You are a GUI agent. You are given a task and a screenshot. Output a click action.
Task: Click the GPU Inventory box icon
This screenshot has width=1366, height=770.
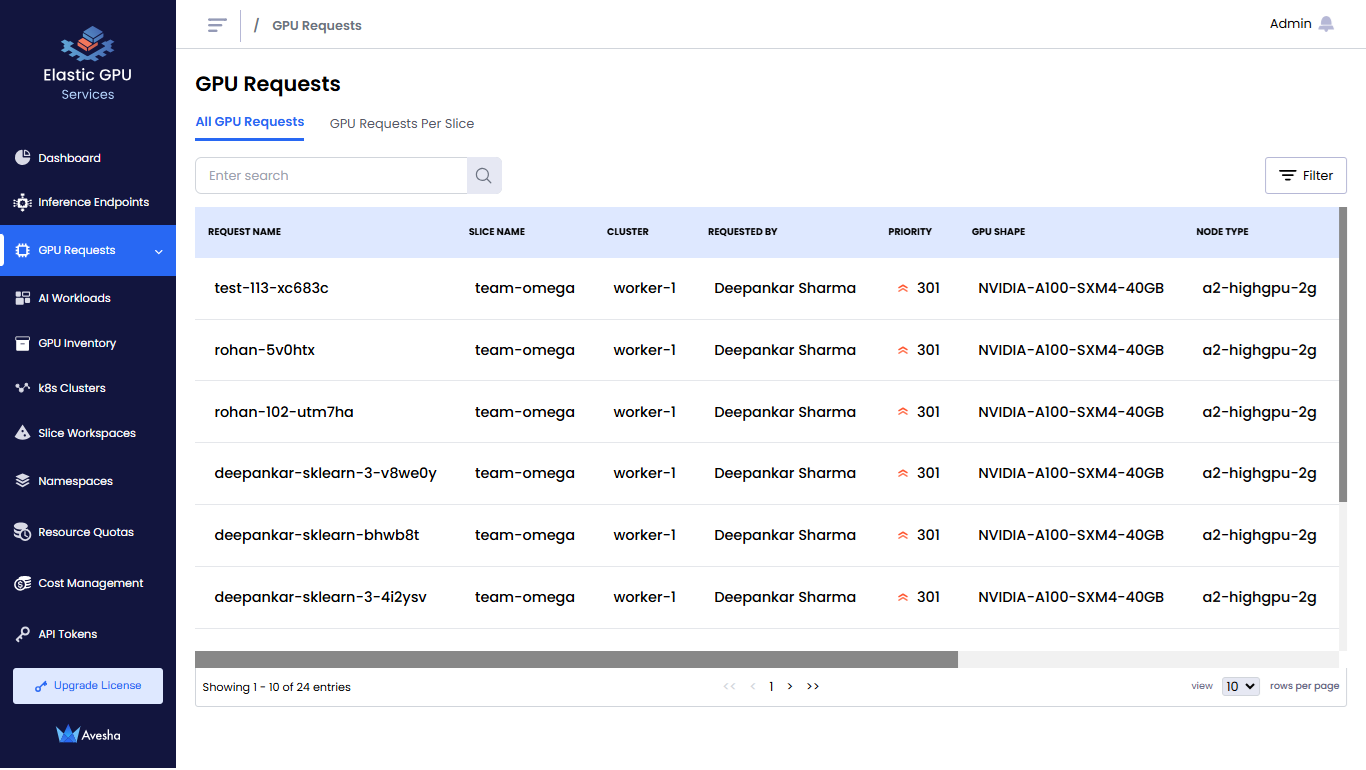tap(23, 343)
